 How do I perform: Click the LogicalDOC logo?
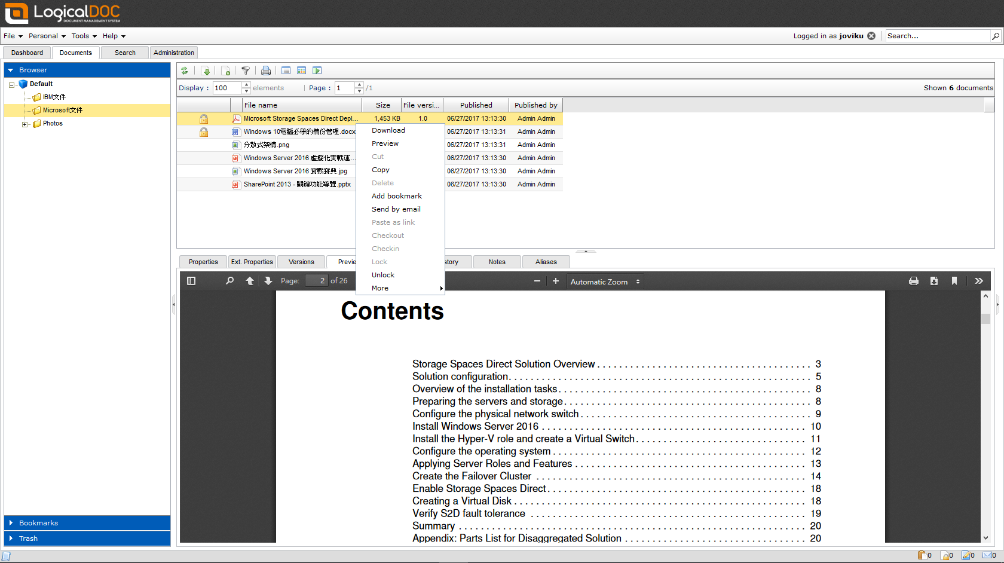(x=62, y=13)
